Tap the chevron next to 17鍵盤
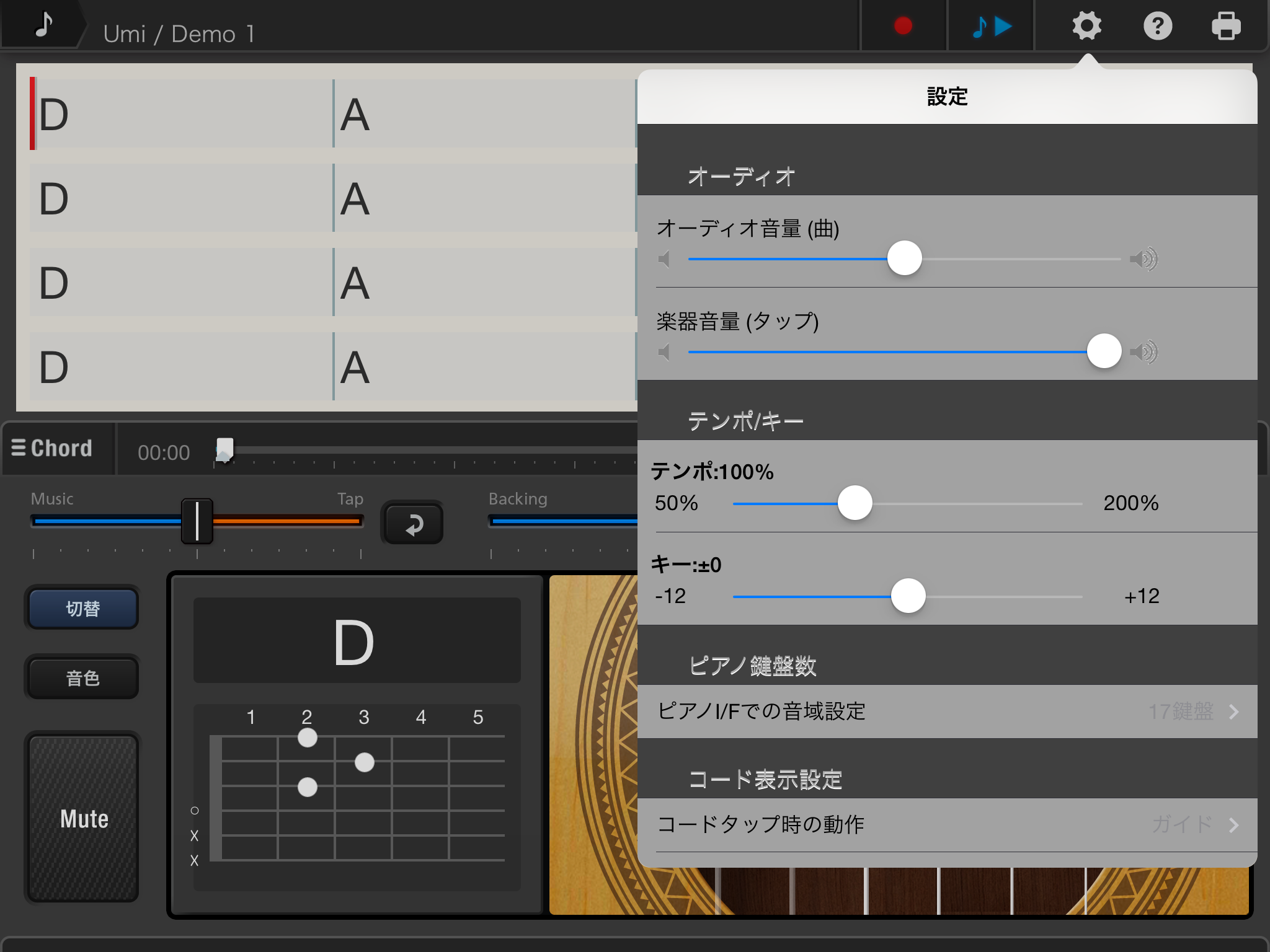The width and height of the screenshot is (1270, 952). click(1233, 712)
